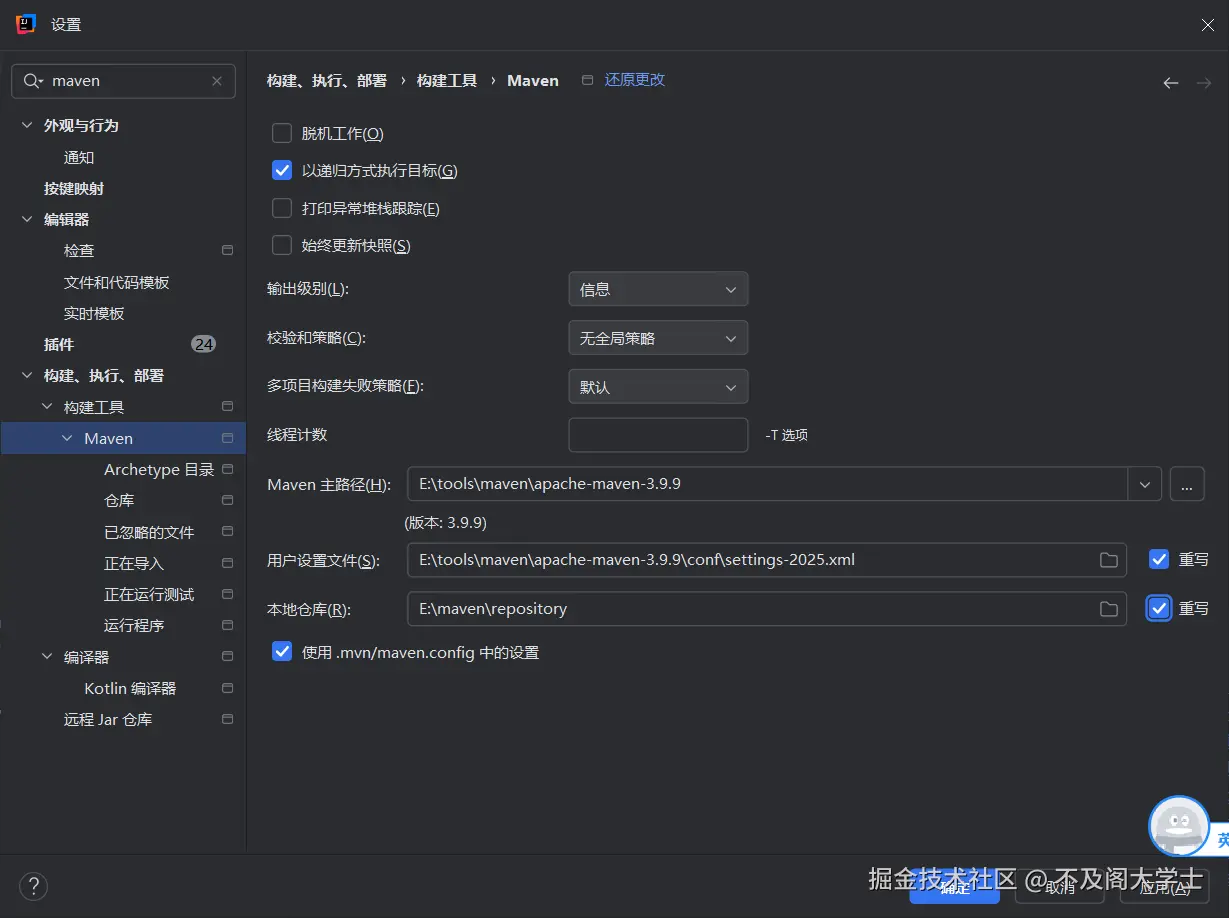The height and width of the screenshot is (918, 1229).
Task: Click the project-level icon beside 构建工具
Action: 227,407
